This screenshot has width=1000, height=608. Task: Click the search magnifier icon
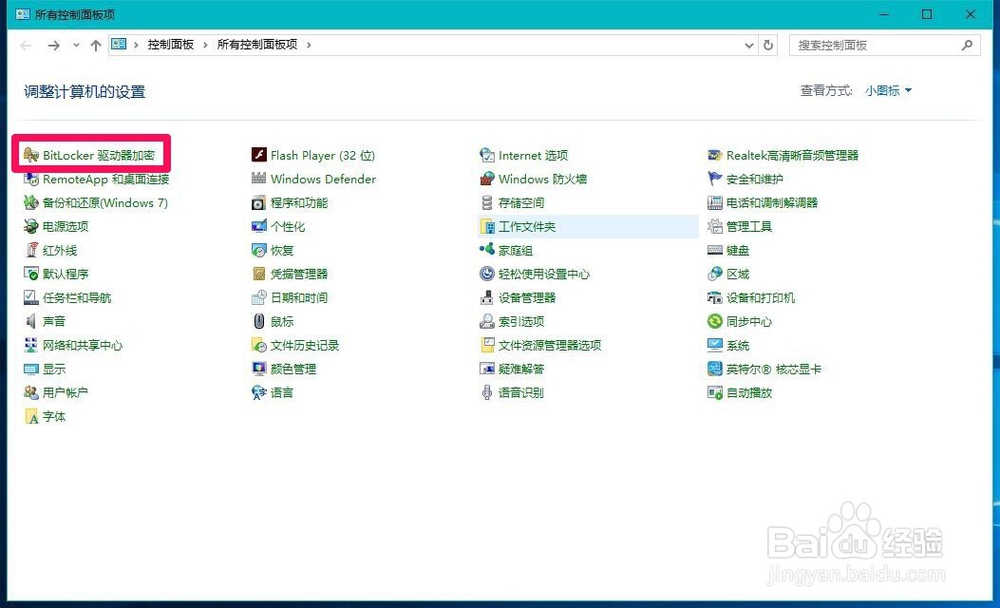pos(967,45)
